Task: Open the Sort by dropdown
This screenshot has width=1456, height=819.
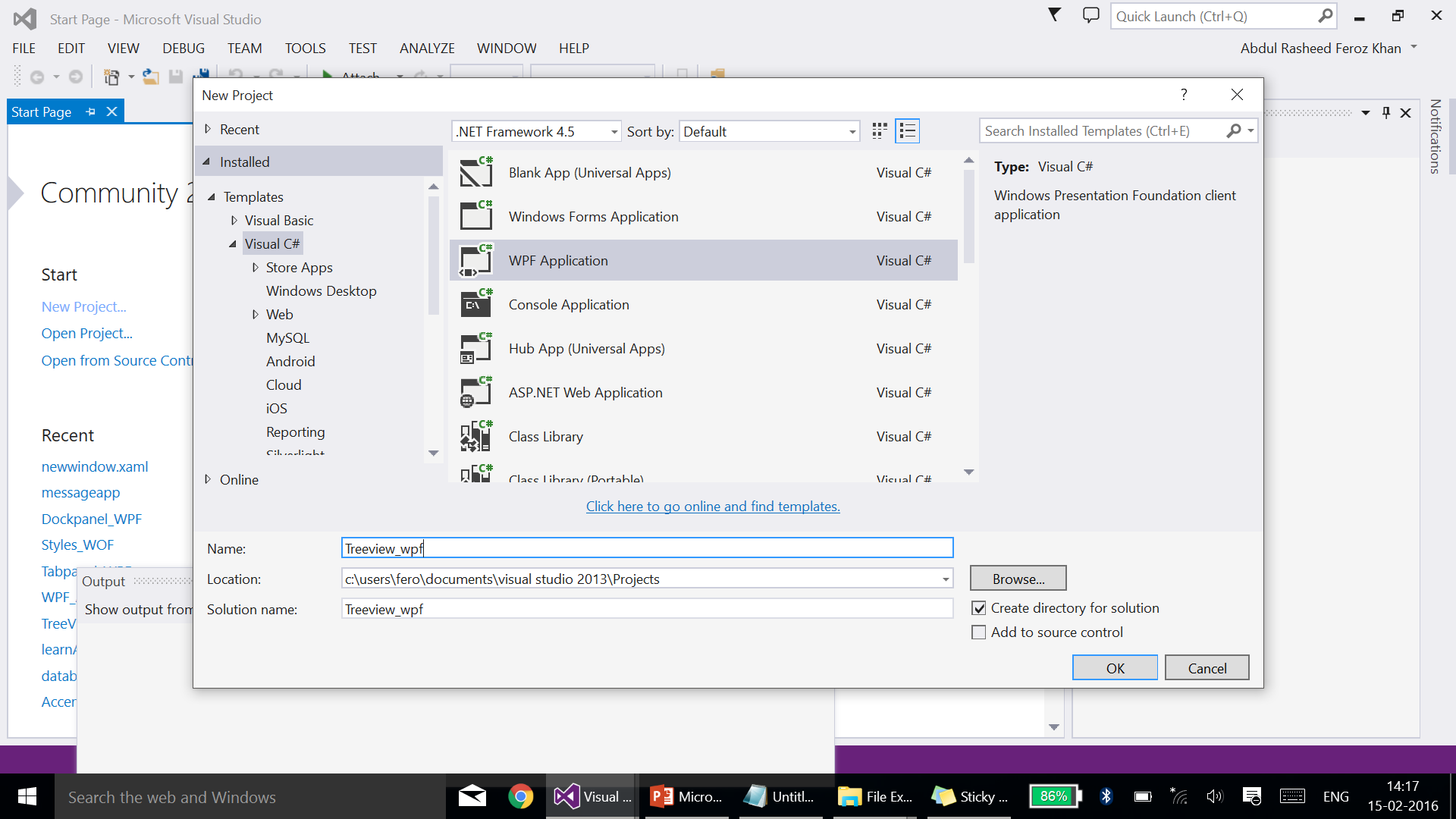Action: [x=769, y=131]
